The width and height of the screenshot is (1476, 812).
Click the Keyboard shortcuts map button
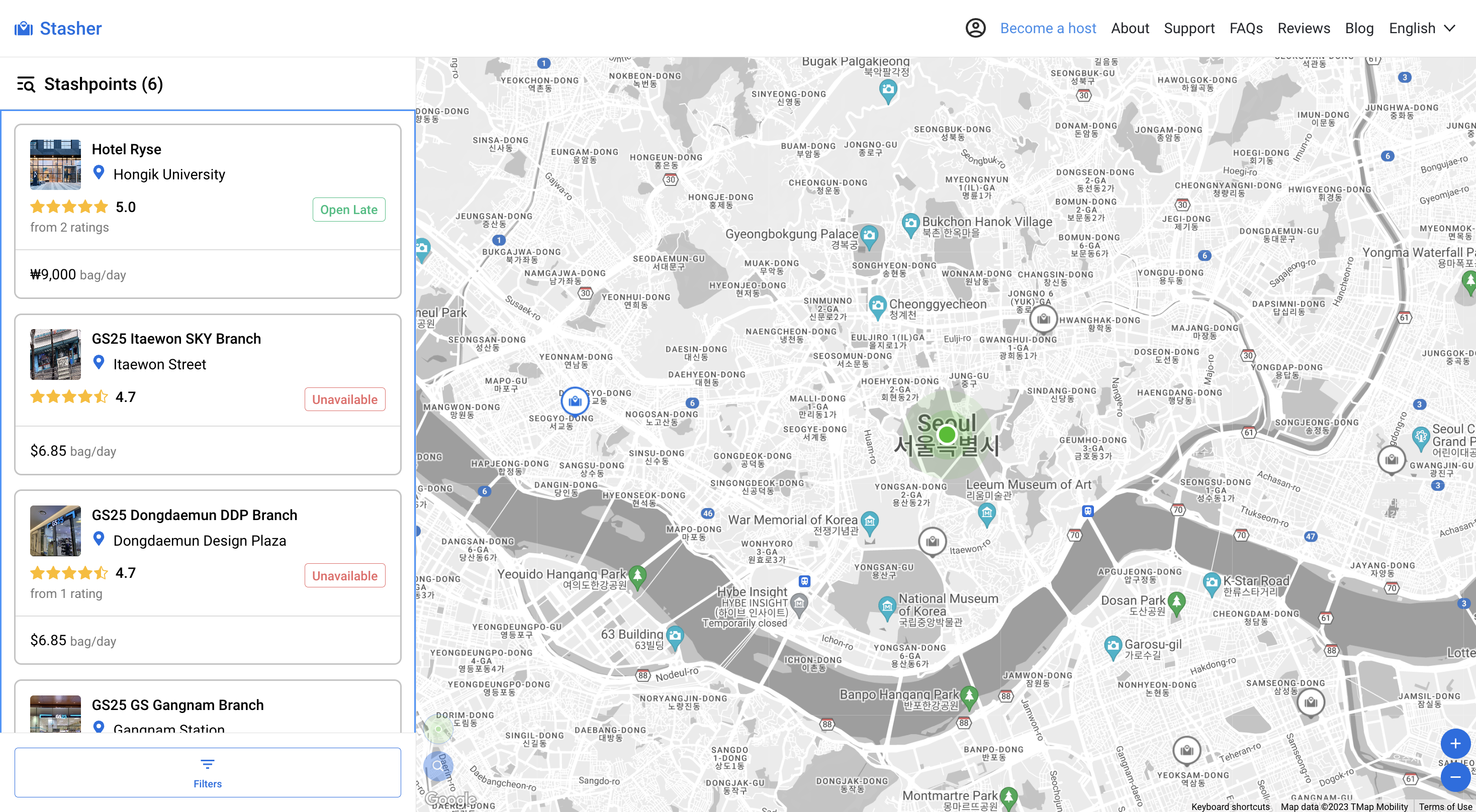(1230, 806)
